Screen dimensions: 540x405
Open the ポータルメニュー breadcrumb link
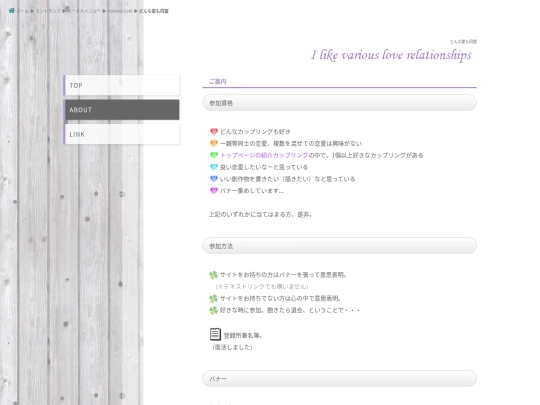tap(84, 11)
